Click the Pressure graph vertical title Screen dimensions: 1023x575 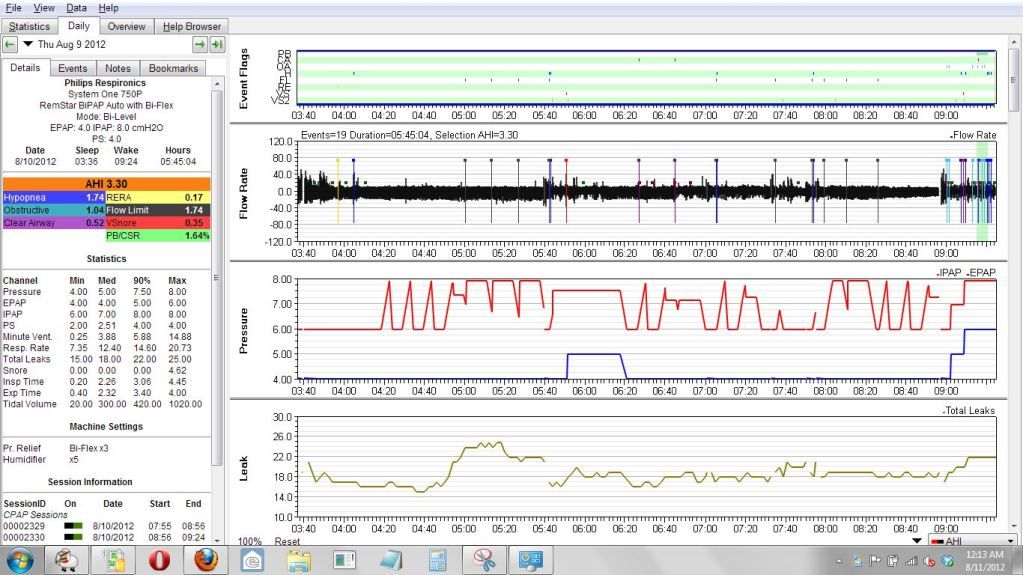point(244,331)
